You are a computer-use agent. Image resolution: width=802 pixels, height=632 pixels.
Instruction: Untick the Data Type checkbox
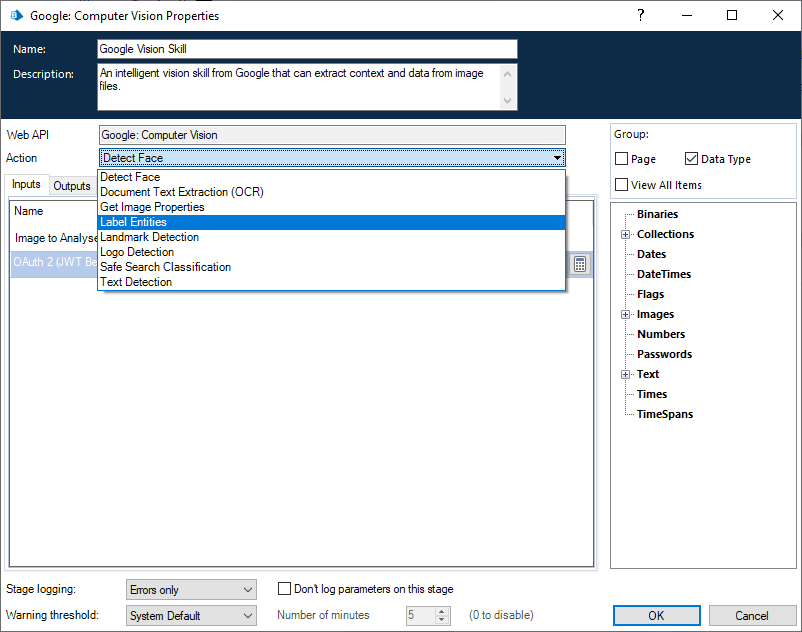pyautogui.click(x=691, y=159)
